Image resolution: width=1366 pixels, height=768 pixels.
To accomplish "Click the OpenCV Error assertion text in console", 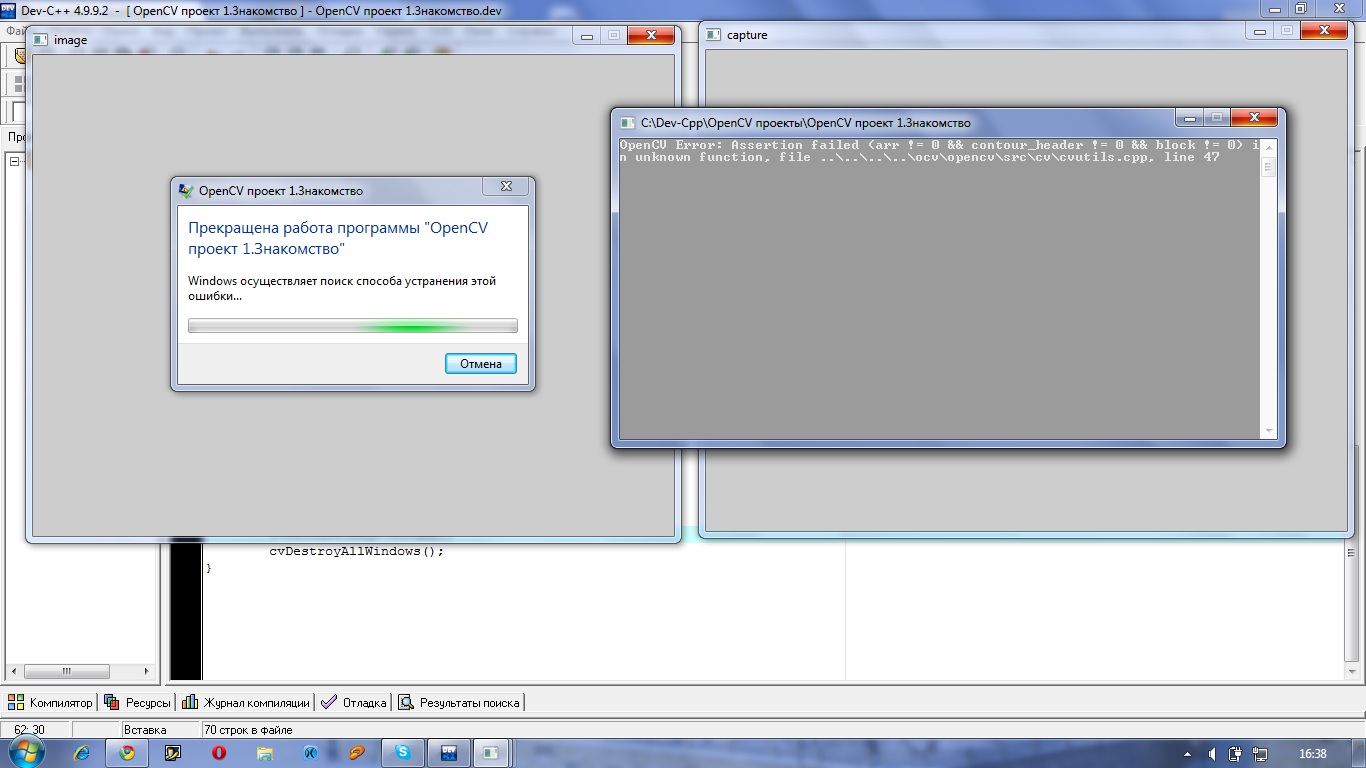I will 939,151.
